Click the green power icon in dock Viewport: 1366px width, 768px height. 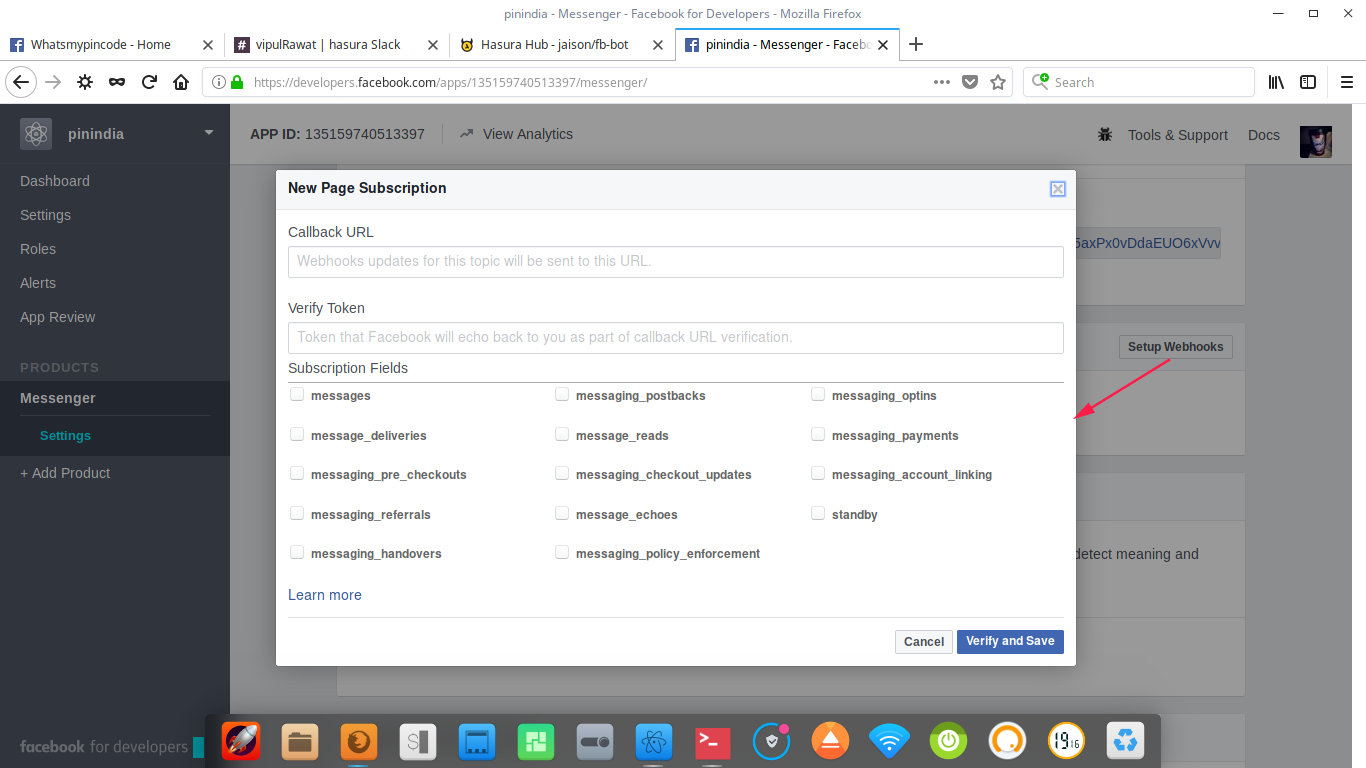pos(948,742)
